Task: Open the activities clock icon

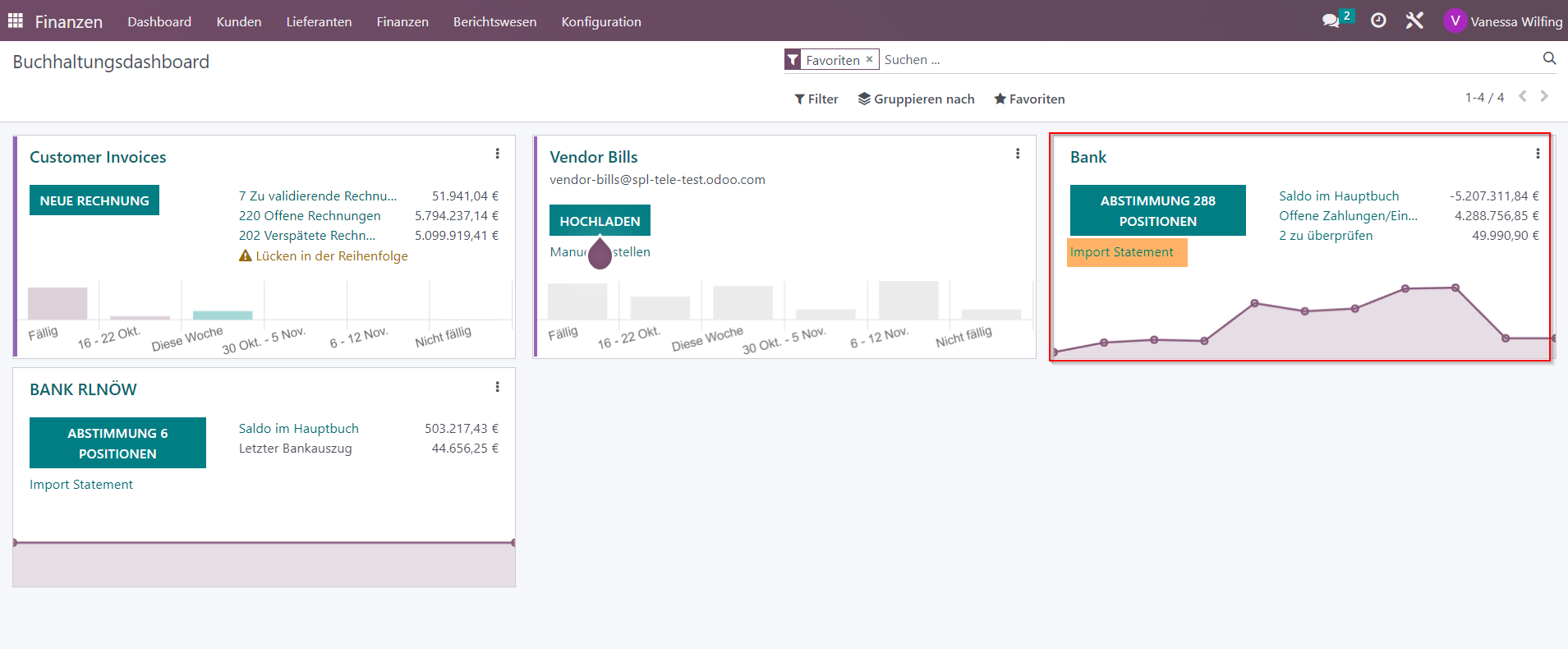Action: tap(1378, 21)
